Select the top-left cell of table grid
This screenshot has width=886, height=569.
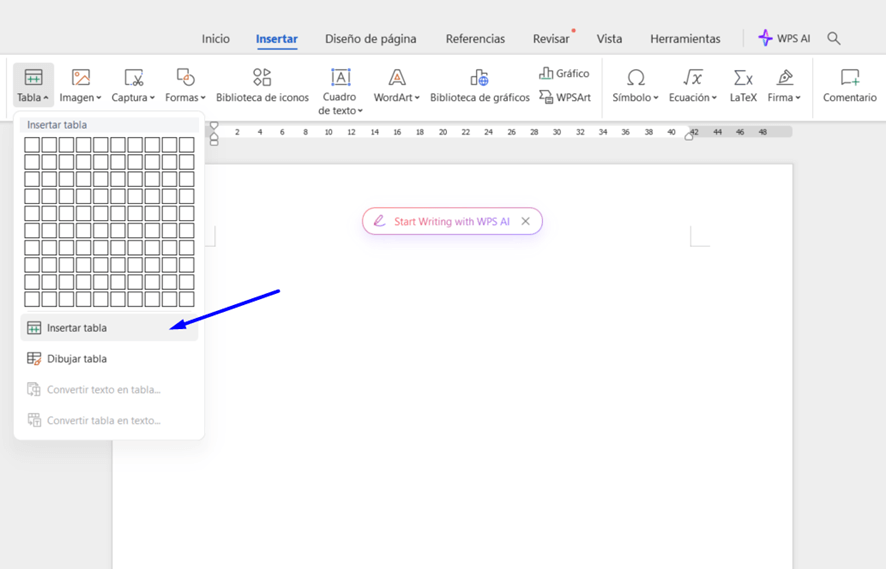tap(32, 145)
